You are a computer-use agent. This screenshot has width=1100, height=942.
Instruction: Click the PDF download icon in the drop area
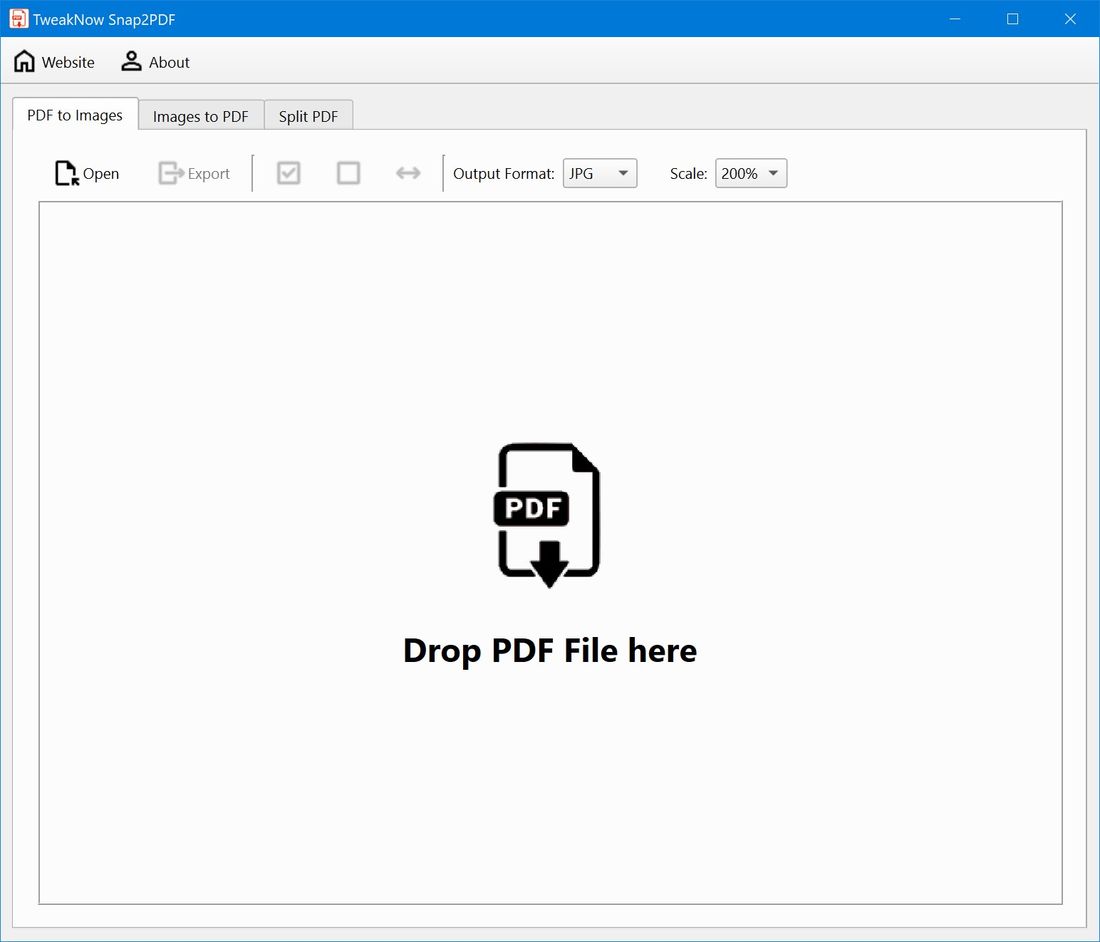click(x=547, y=513)
